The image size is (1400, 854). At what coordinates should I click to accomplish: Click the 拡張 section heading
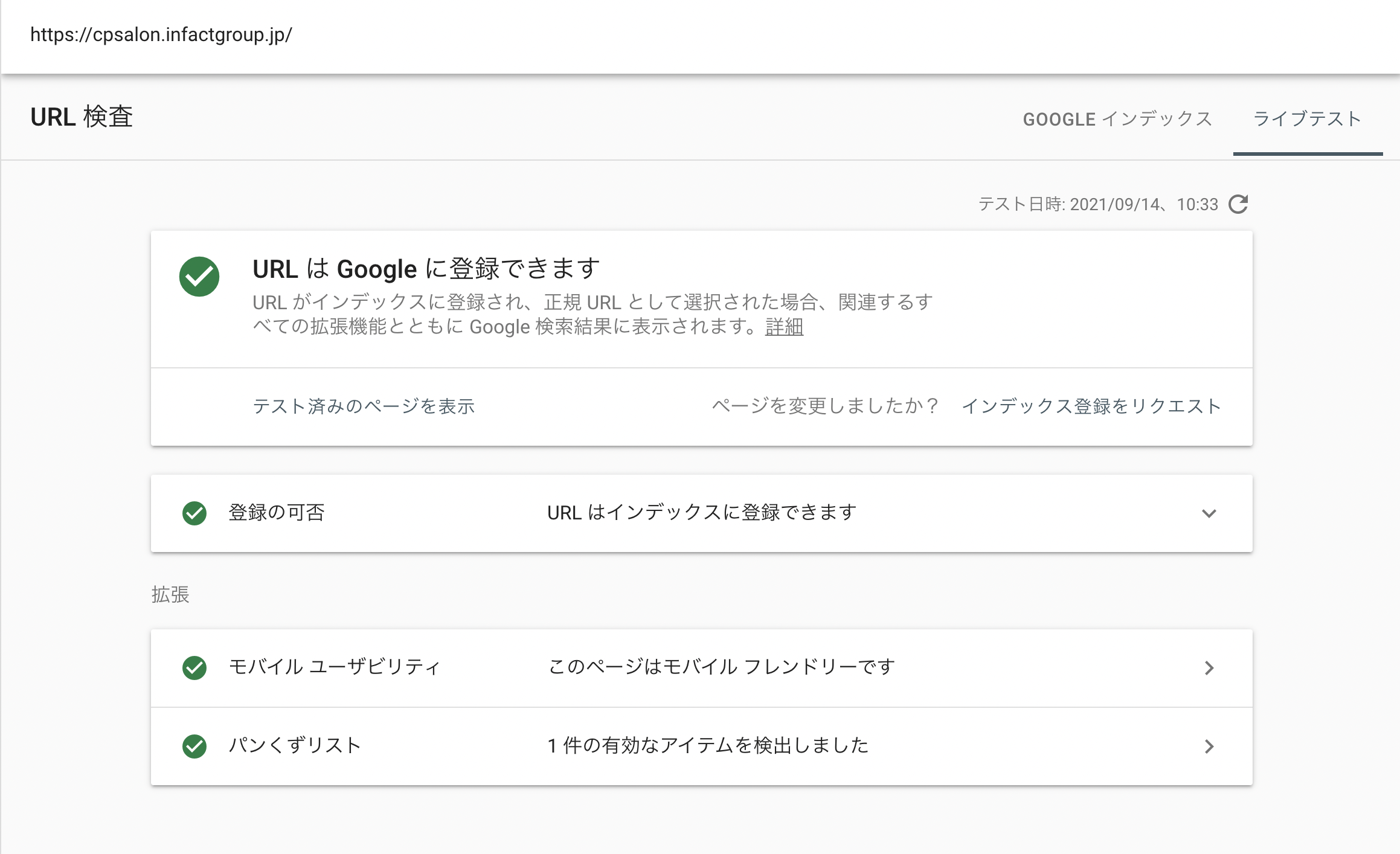(x=170, y=594)
